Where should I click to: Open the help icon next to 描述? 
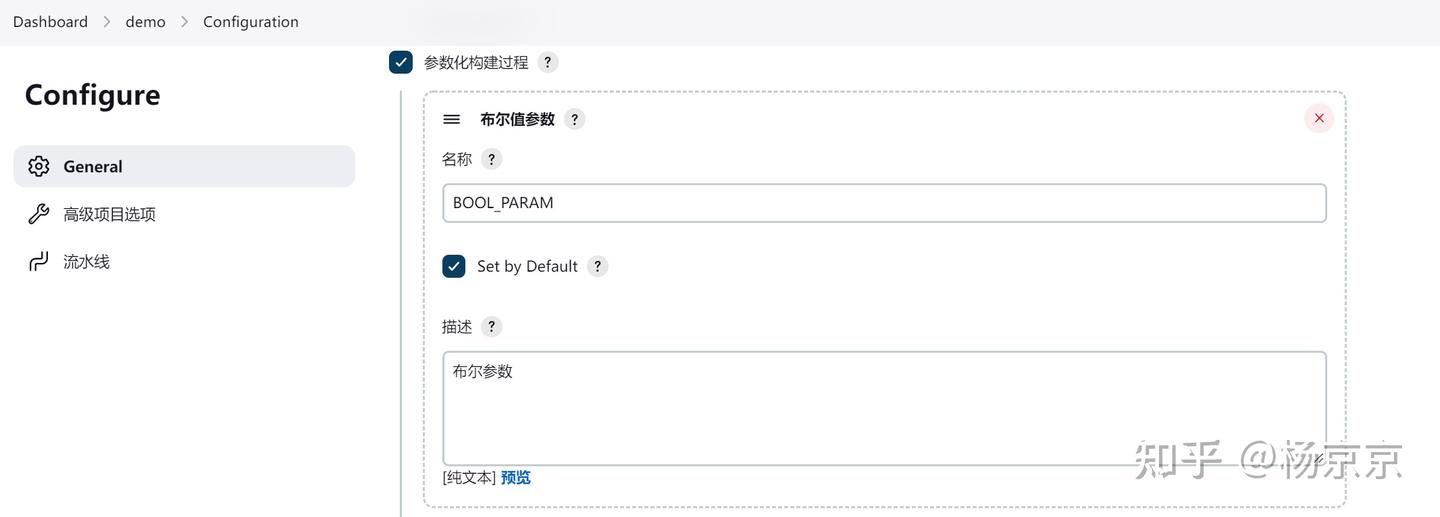491,326
